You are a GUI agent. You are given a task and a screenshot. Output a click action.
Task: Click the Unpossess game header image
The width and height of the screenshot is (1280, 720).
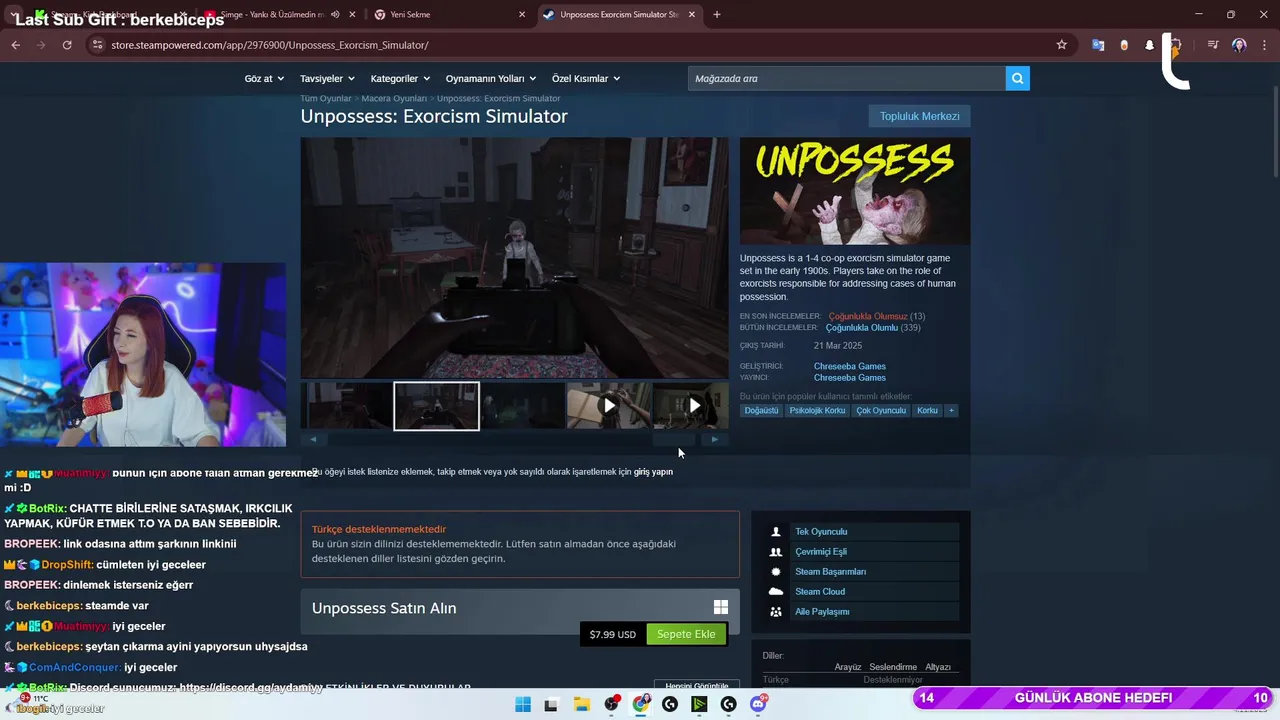(855, 191)
